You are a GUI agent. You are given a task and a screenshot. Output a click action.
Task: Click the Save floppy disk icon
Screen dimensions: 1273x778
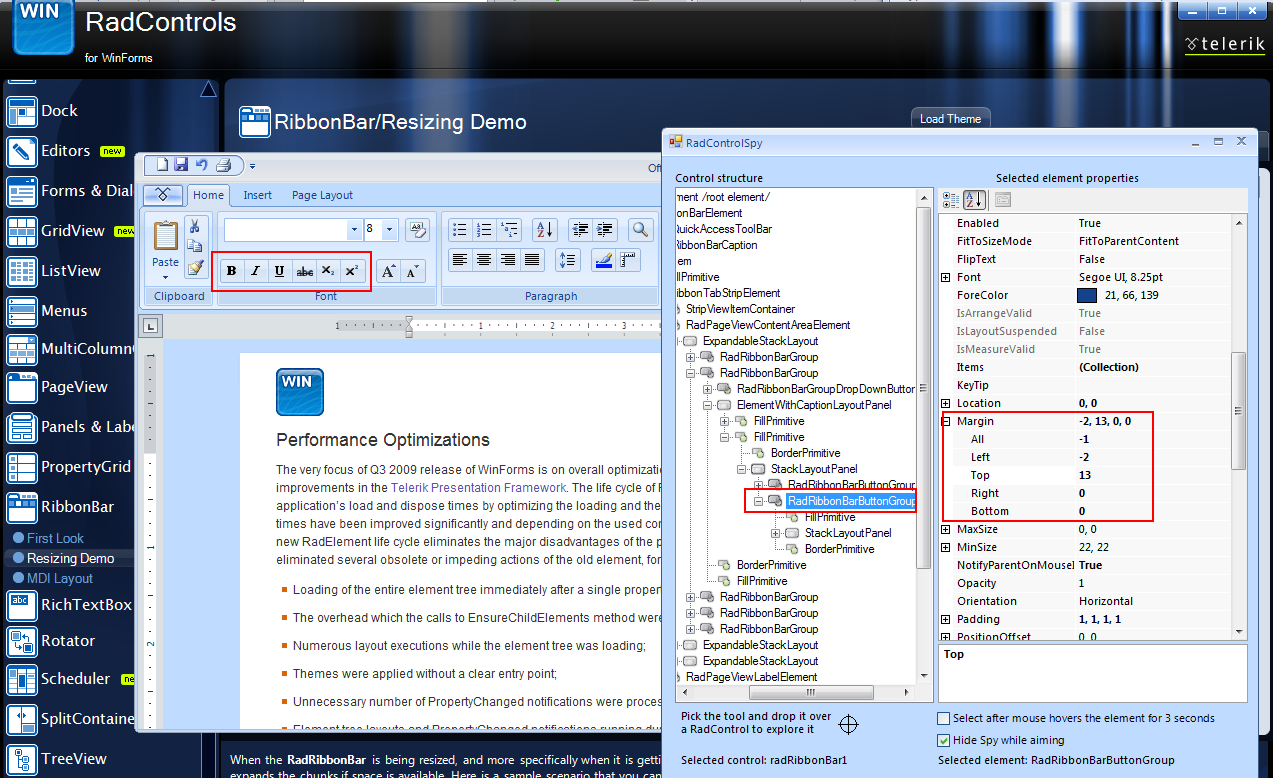tap(181, 165)
